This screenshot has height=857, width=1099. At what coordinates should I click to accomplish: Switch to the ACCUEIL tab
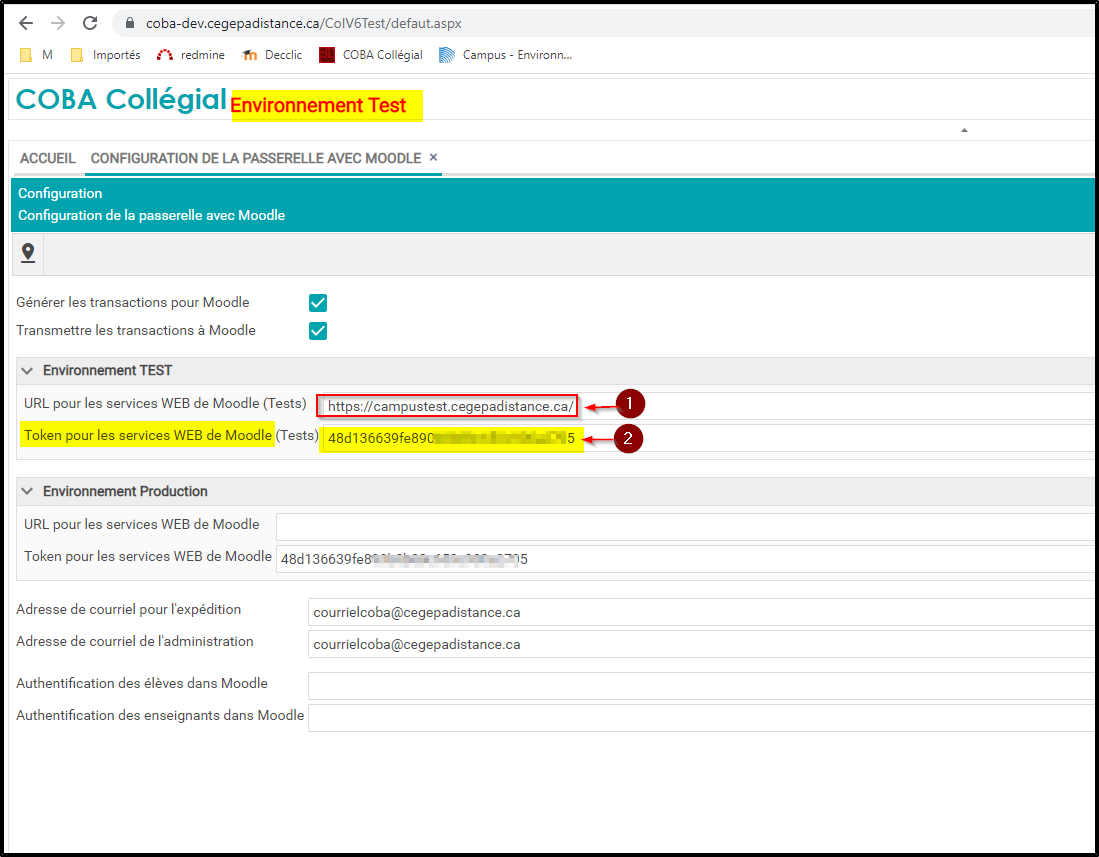(x=48, y=158)
